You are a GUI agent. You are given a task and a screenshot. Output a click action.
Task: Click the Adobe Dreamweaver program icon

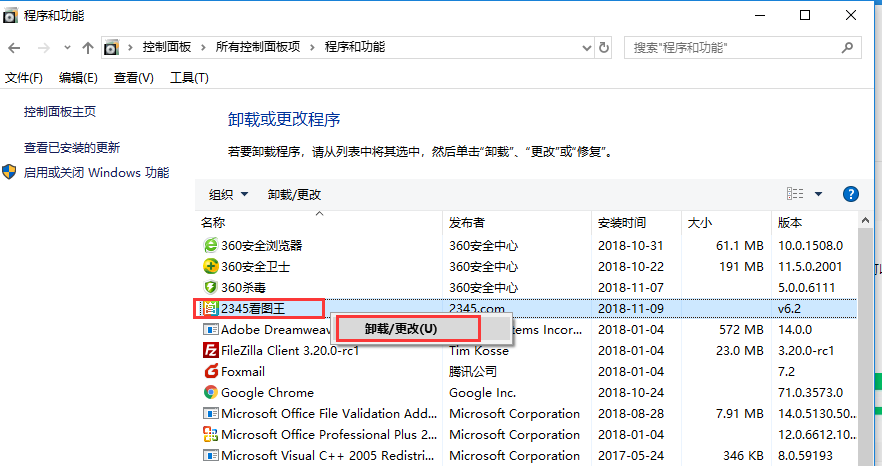click(210, 329)
